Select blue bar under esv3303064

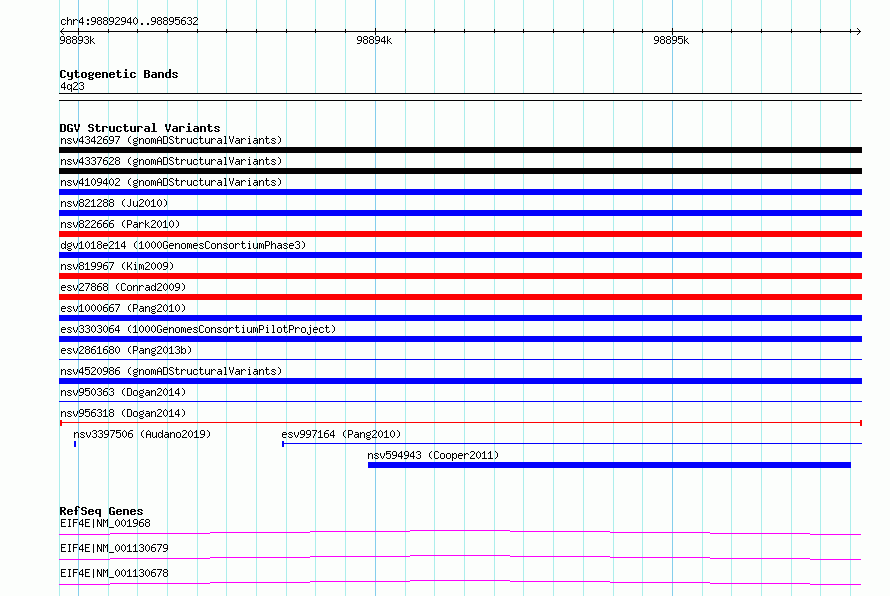point(460,339)
